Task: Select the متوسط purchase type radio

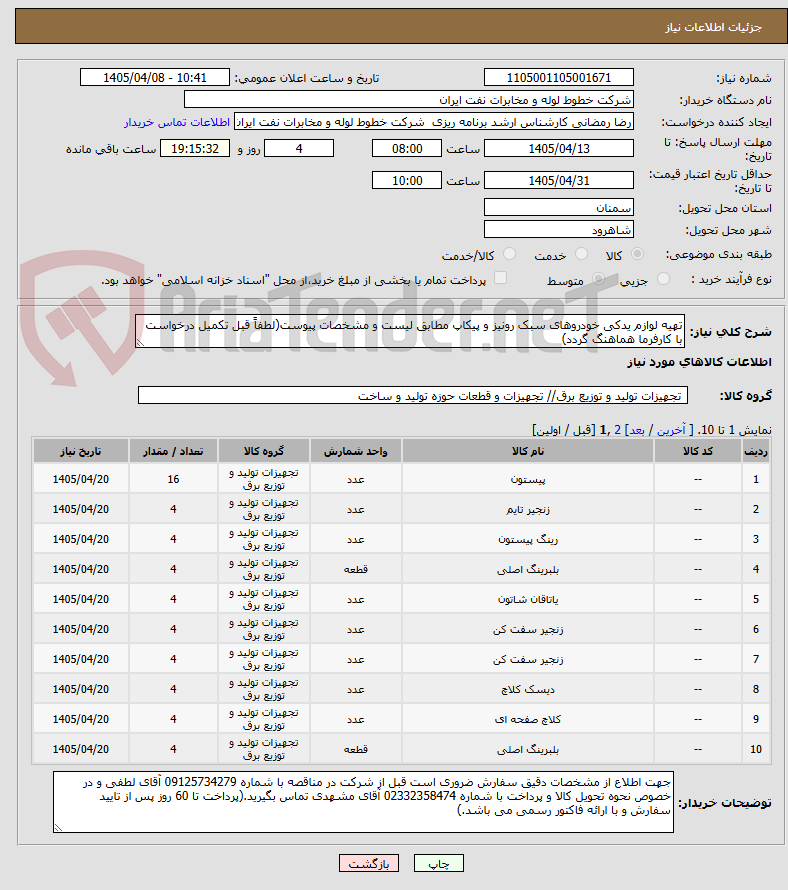Action: click(x=598, y=279)
